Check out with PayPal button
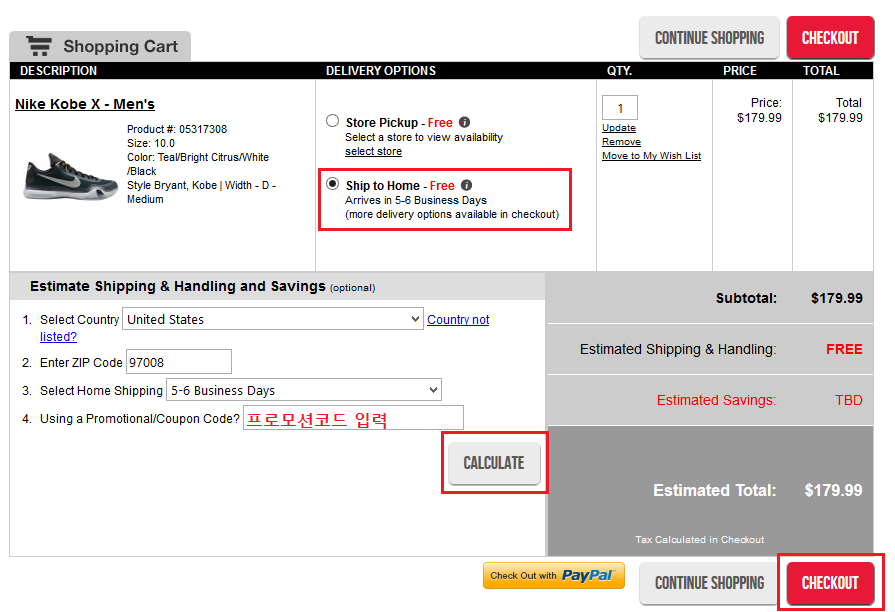 (x=554, y=575)
